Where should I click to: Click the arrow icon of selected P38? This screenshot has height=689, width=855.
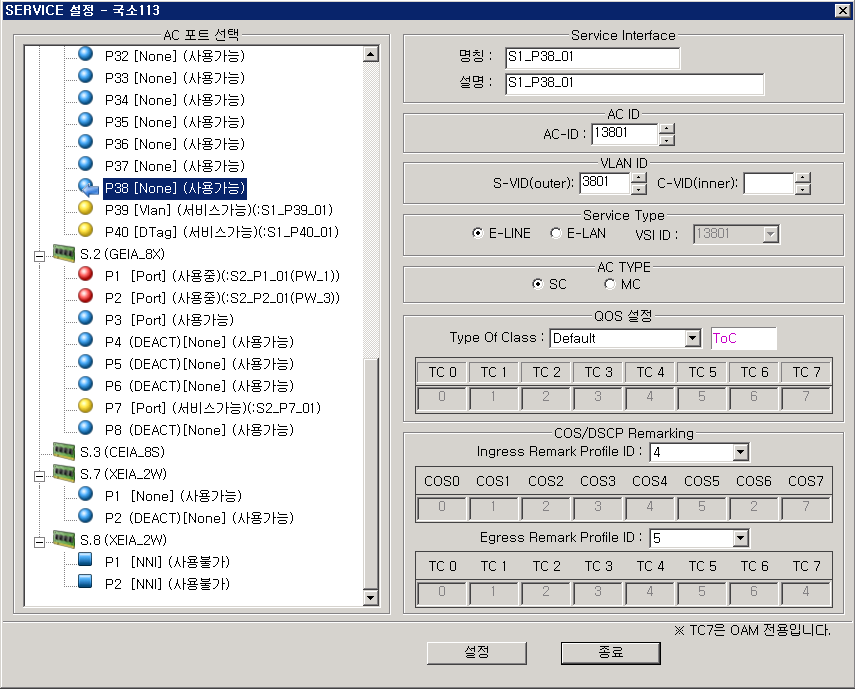click(x=87, y=187)
